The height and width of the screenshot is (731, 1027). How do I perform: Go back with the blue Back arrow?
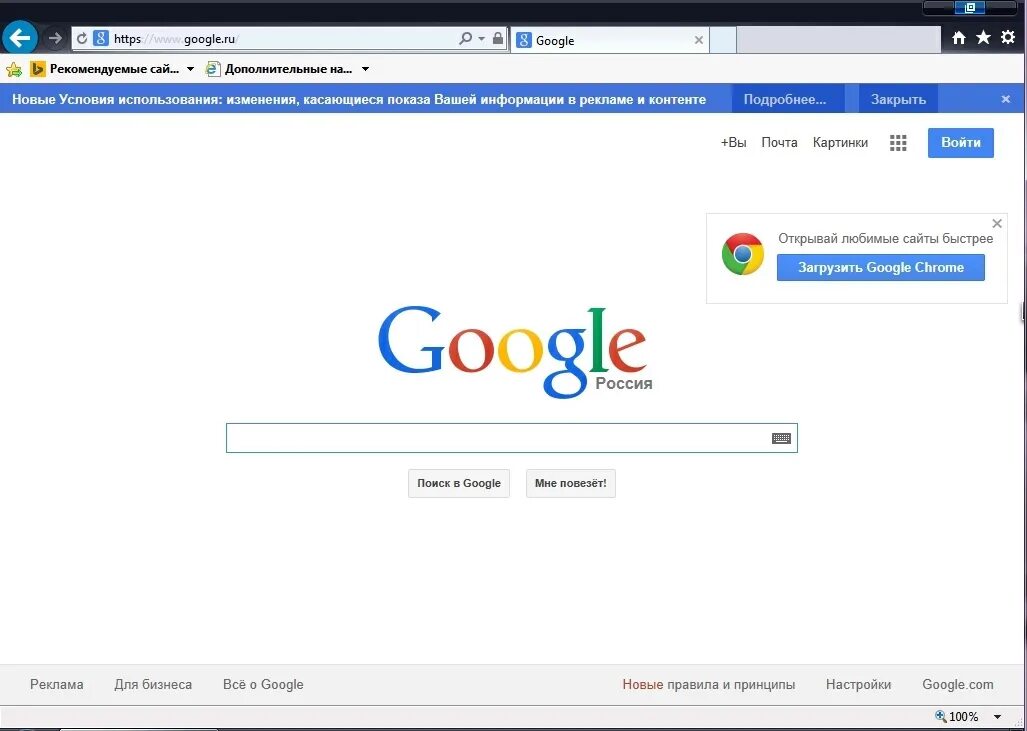coord(20,38)
